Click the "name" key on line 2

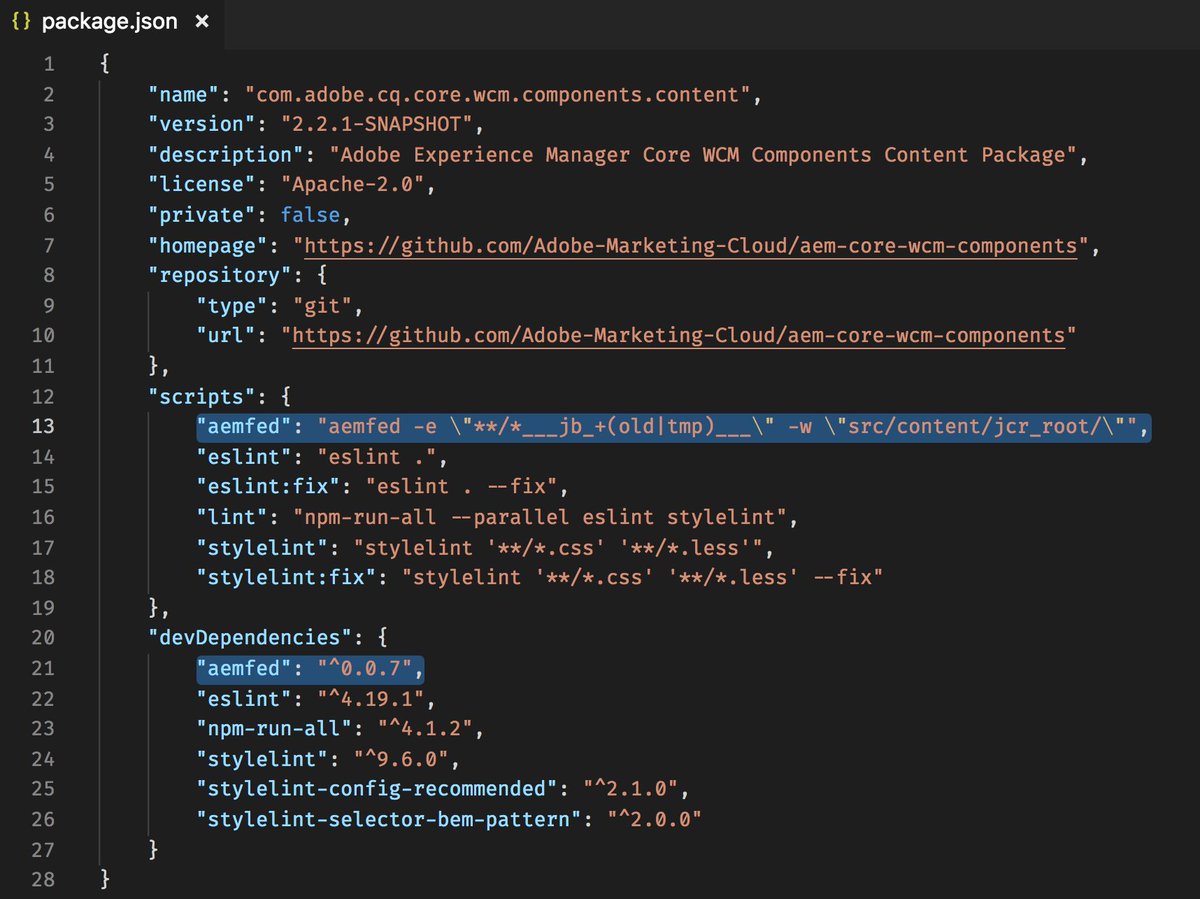pos(183,95)
